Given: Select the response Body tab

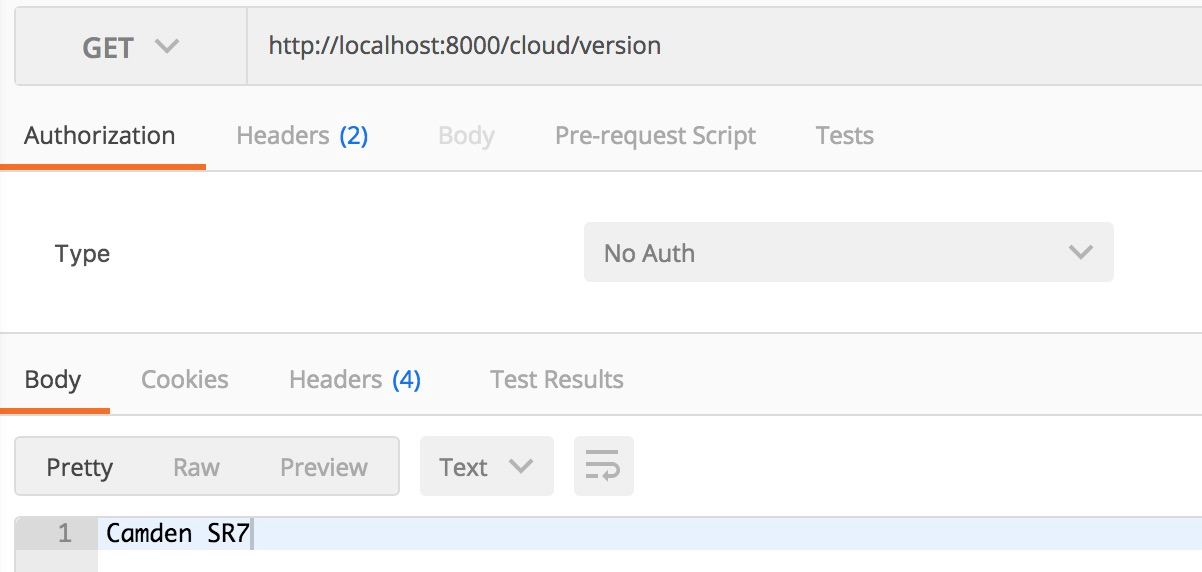Looking at the screenshot, I should 53,380.
